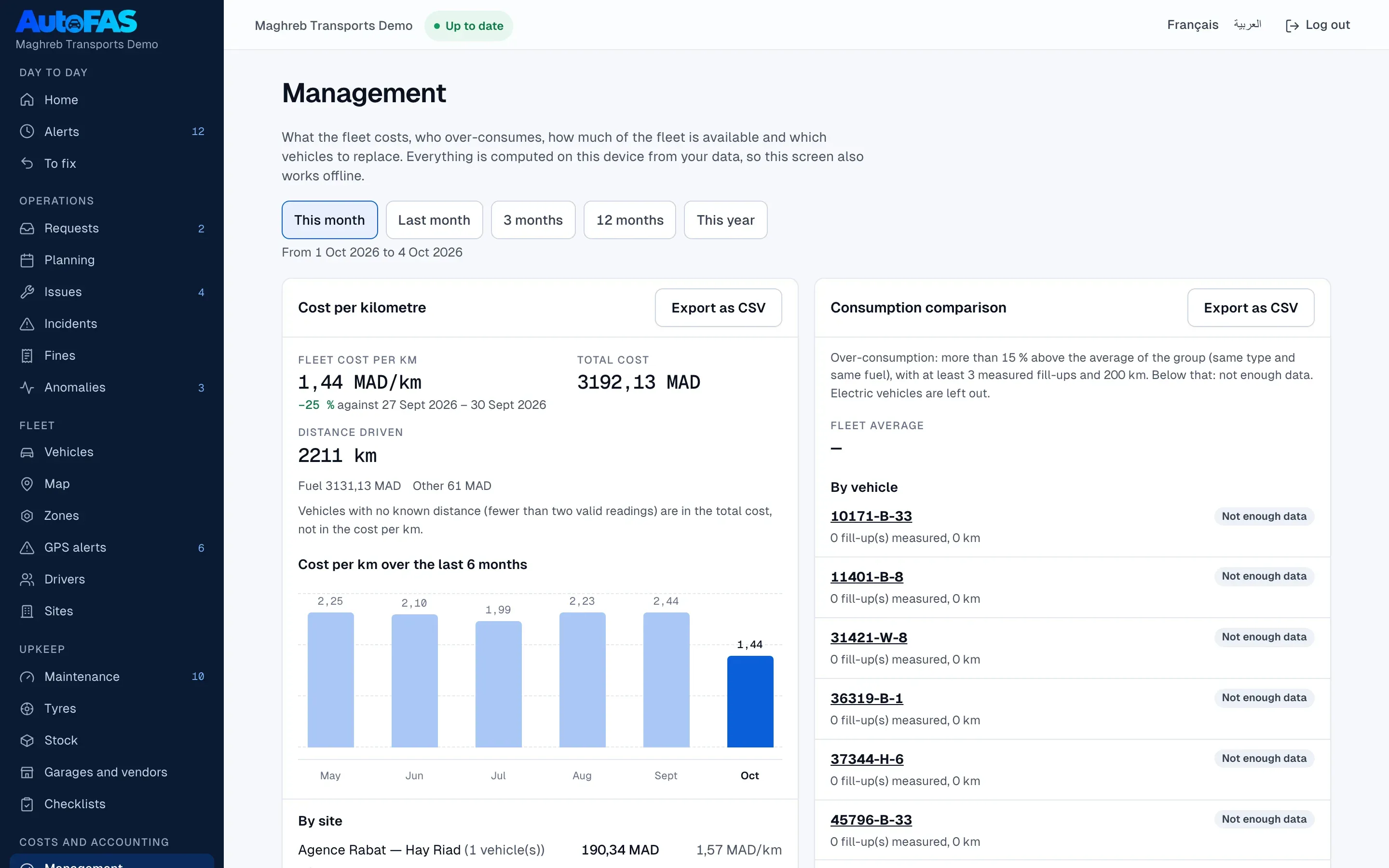Open Map via its location pin icon

point(27,484)
